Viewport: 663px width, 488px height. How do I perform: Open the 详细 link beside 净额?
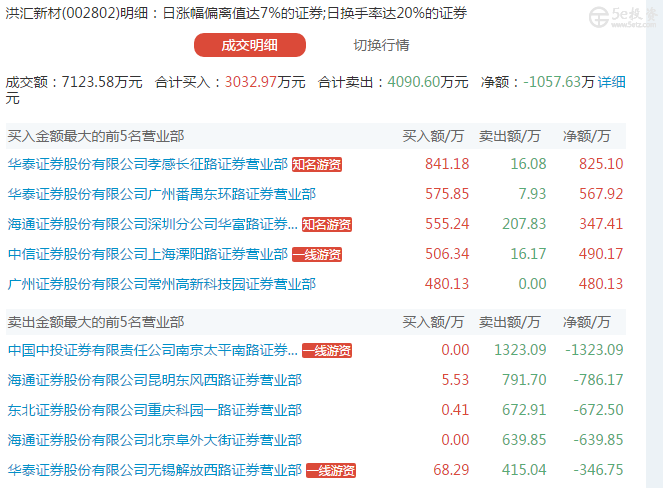click(x=611, y=82)
